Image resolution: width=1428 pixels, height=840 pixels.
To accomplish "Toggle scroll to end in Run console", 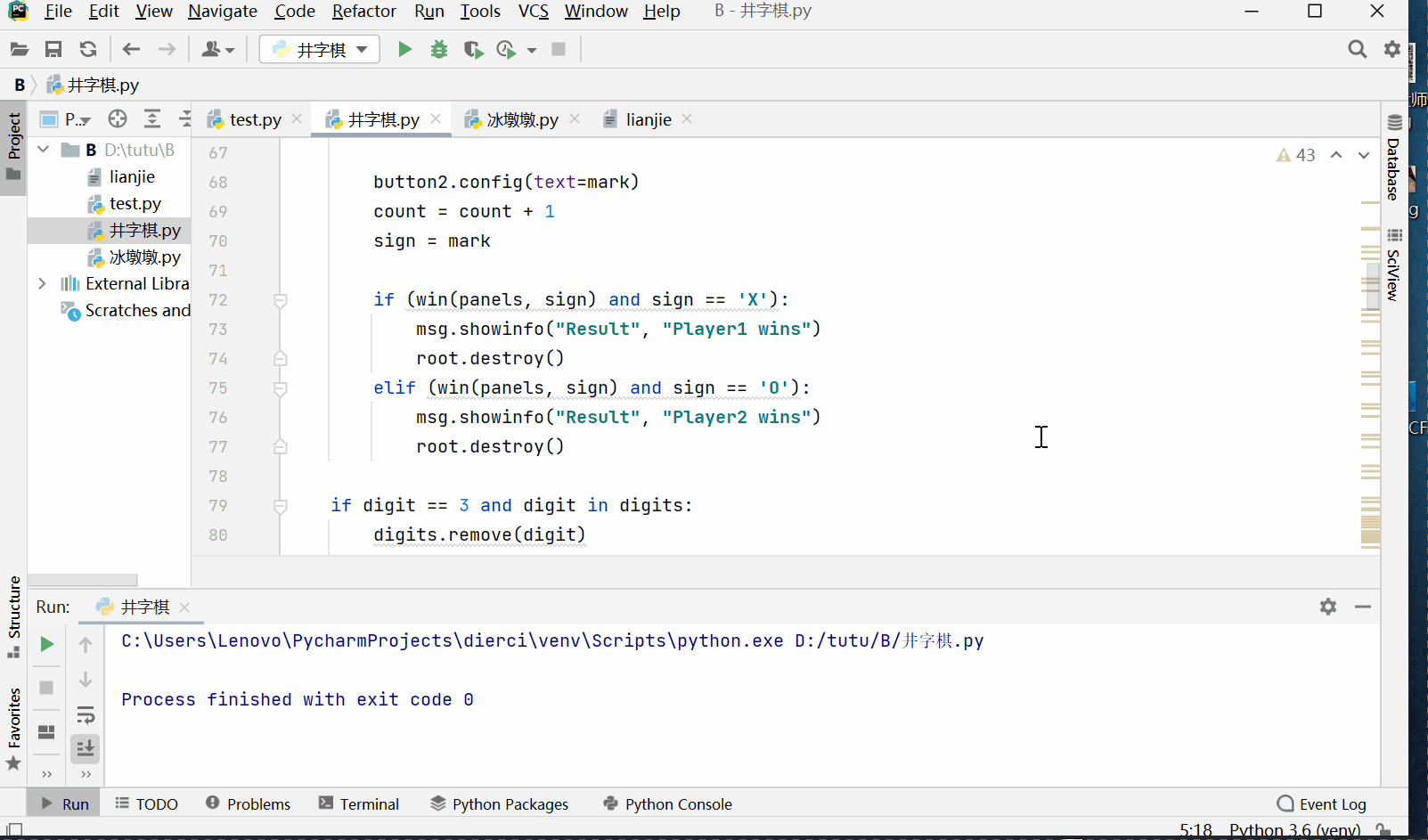I will pyautogui.click(x=86, y=748).
